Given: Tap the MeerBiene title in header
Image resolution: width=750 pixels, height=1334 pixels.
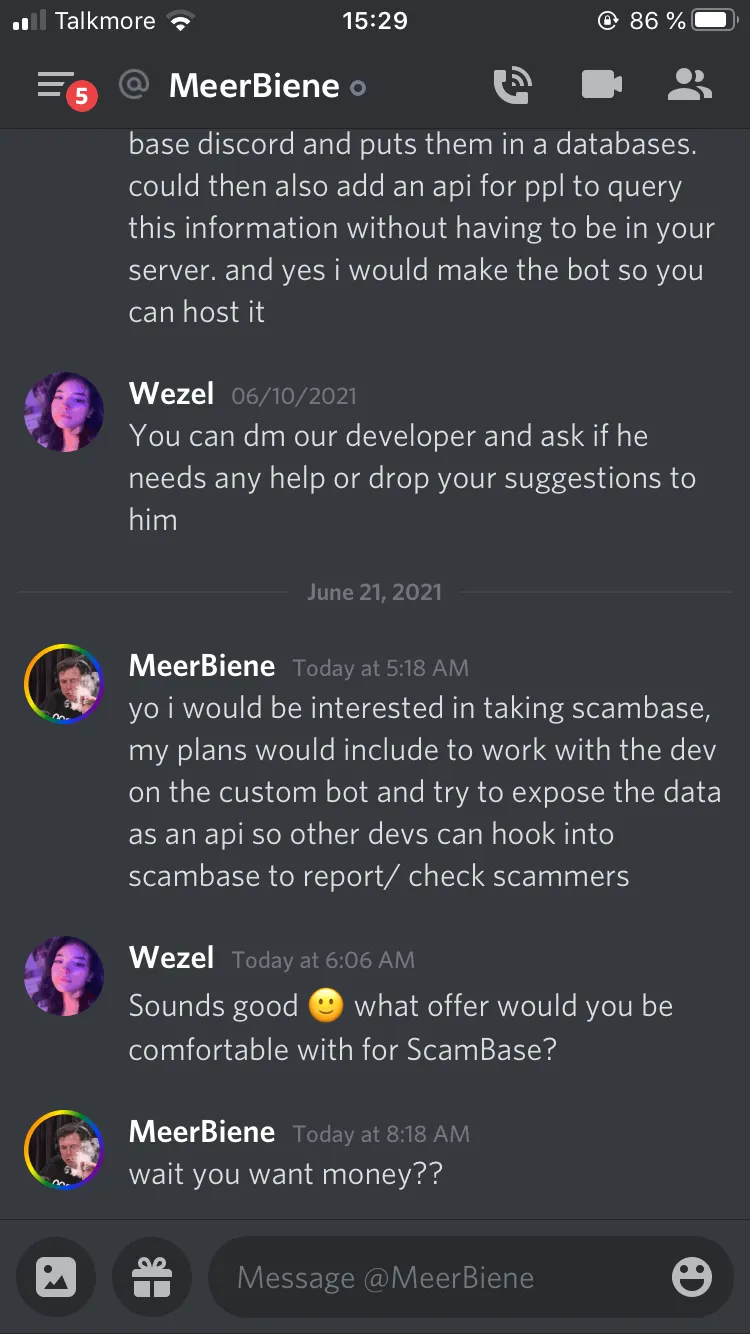Looking at the screenshot, I should (x=254, y=86).
